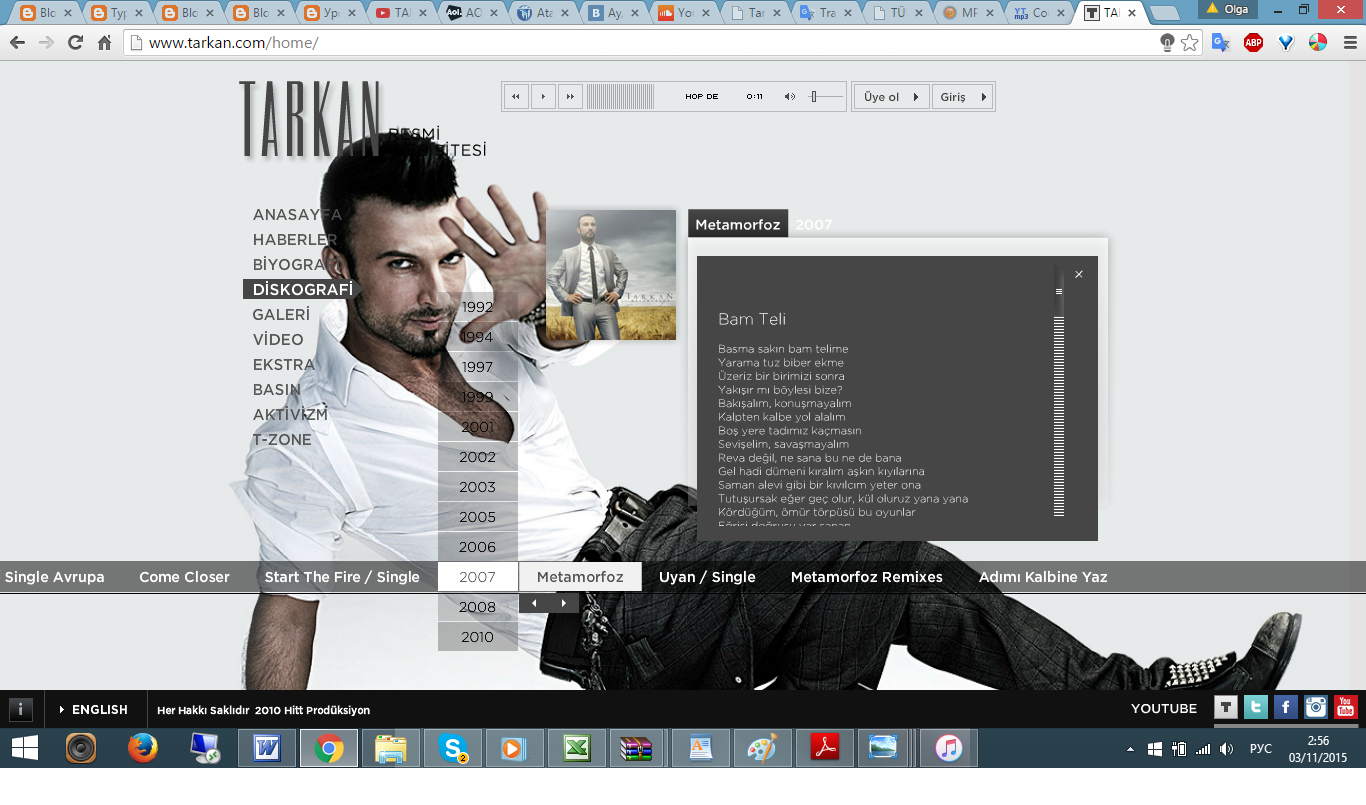Screen dimensions: 1366x805
Task: Open Microsoft Word from the taskbar
Action: tap(267, 748)
